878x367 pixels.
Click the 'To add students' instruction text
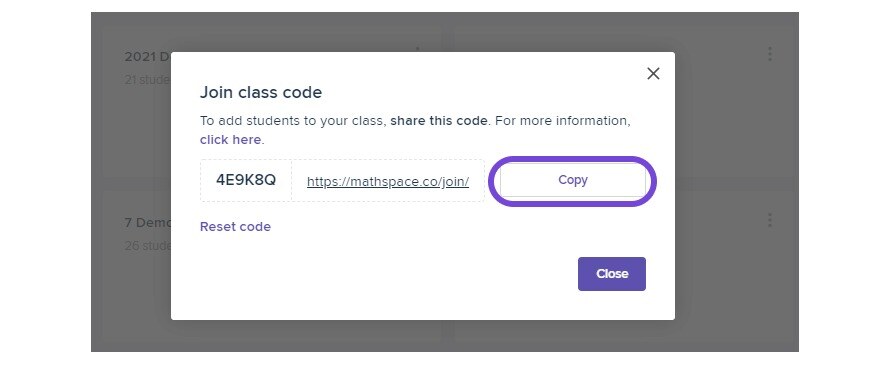coord(293,120)
